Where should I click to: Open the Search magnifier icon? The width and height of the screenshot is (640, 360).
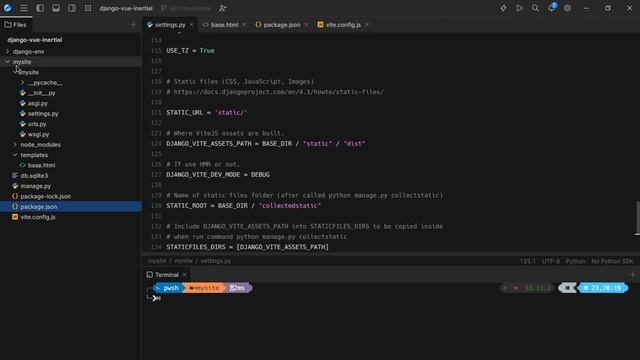pos(535,8)
